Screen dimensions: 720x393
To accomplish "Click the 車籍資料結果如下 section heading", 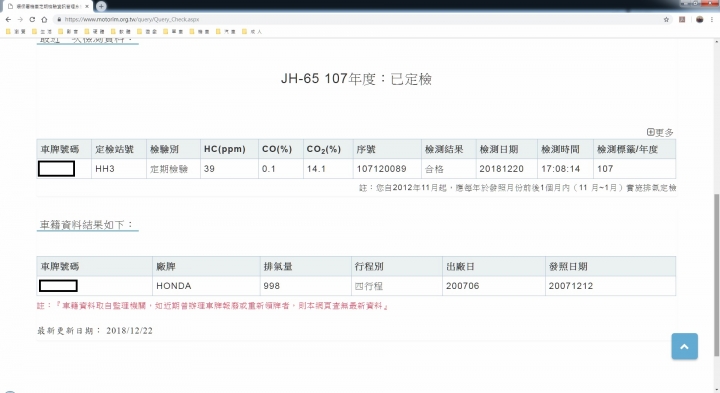I will pyautogui.click(x=86, y=225).
